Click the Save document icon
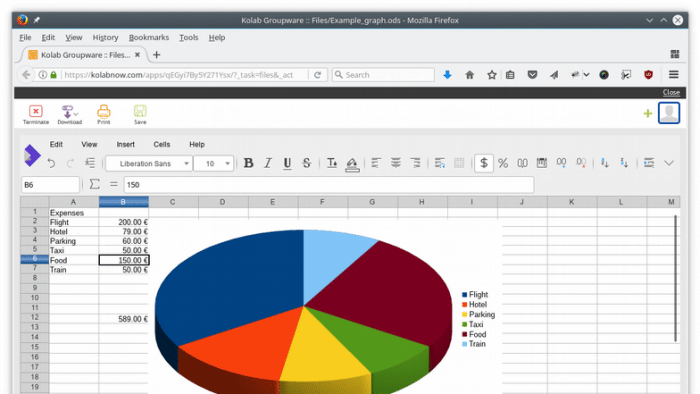Viewport: 700px width, 394px height. [x=140, y=114]
